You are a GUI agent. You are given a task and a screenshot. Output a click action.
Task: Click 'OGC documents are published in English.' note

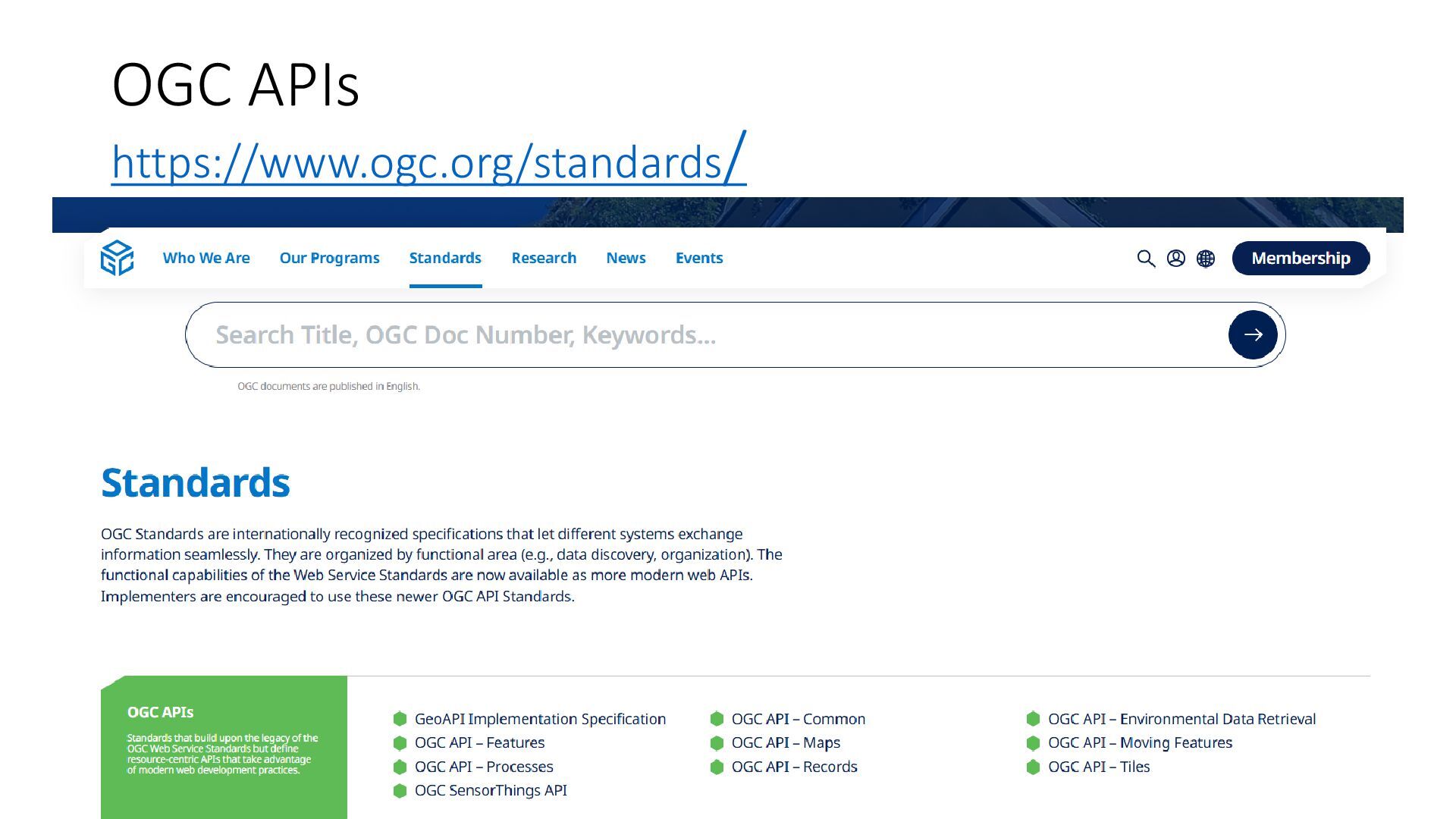[x=328, y=386]
